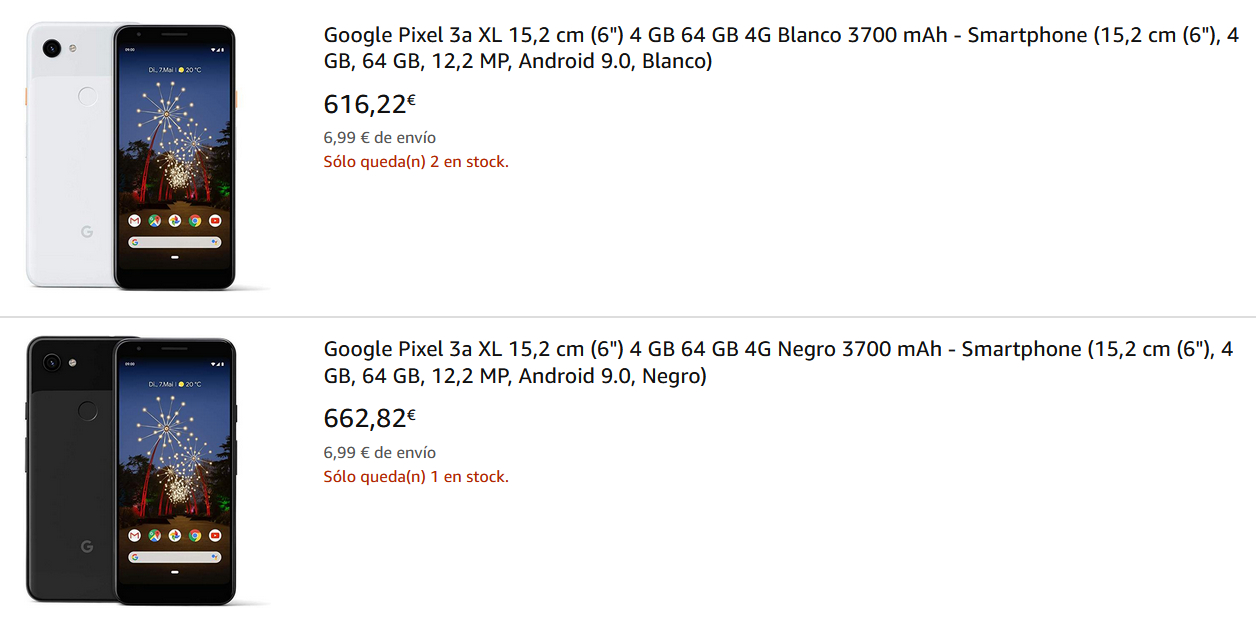Click Chrome icon on white Pixel's screen
This screenshot has width=1256, height=627.
coord(195,220)
